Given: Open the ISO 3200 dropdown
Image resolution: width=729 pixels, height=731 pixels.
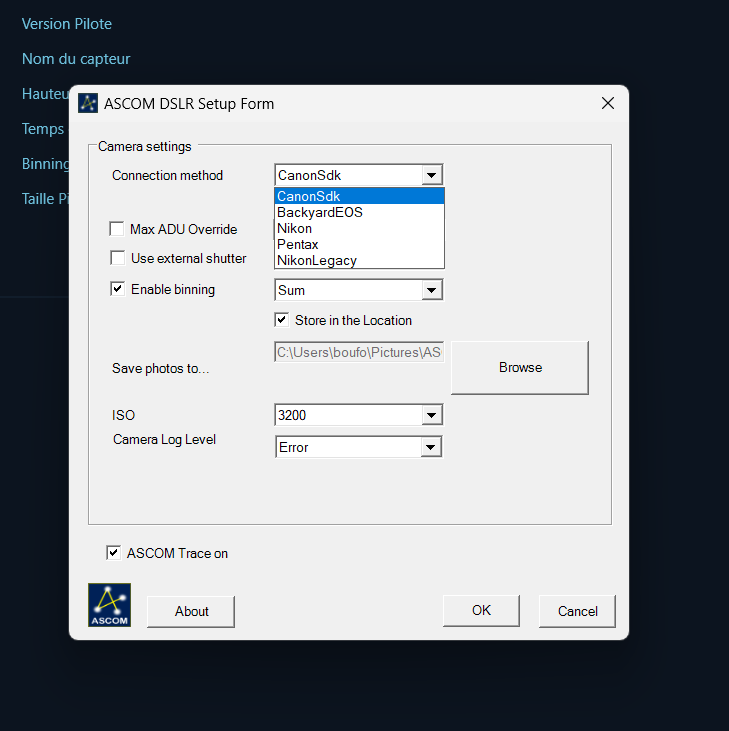Looking at the screenshot, I should [432, 415].
